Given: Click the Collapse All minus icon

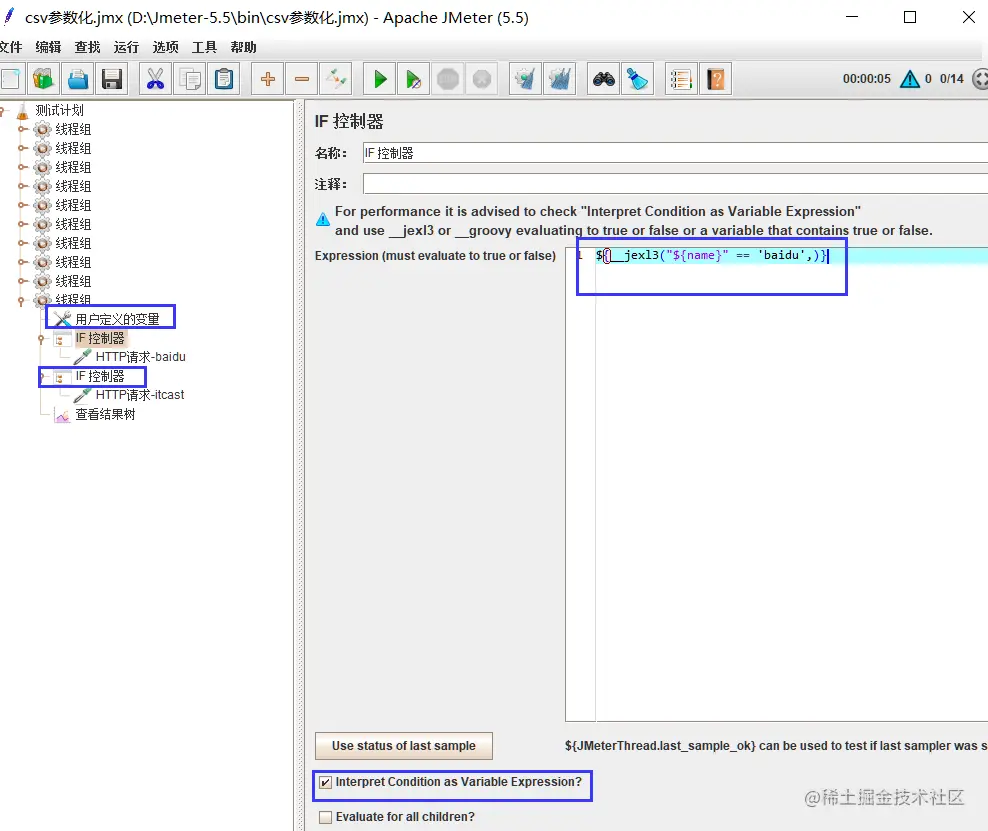Looking at the screenshot, I should pyautogui.click(x=302, y=79).
